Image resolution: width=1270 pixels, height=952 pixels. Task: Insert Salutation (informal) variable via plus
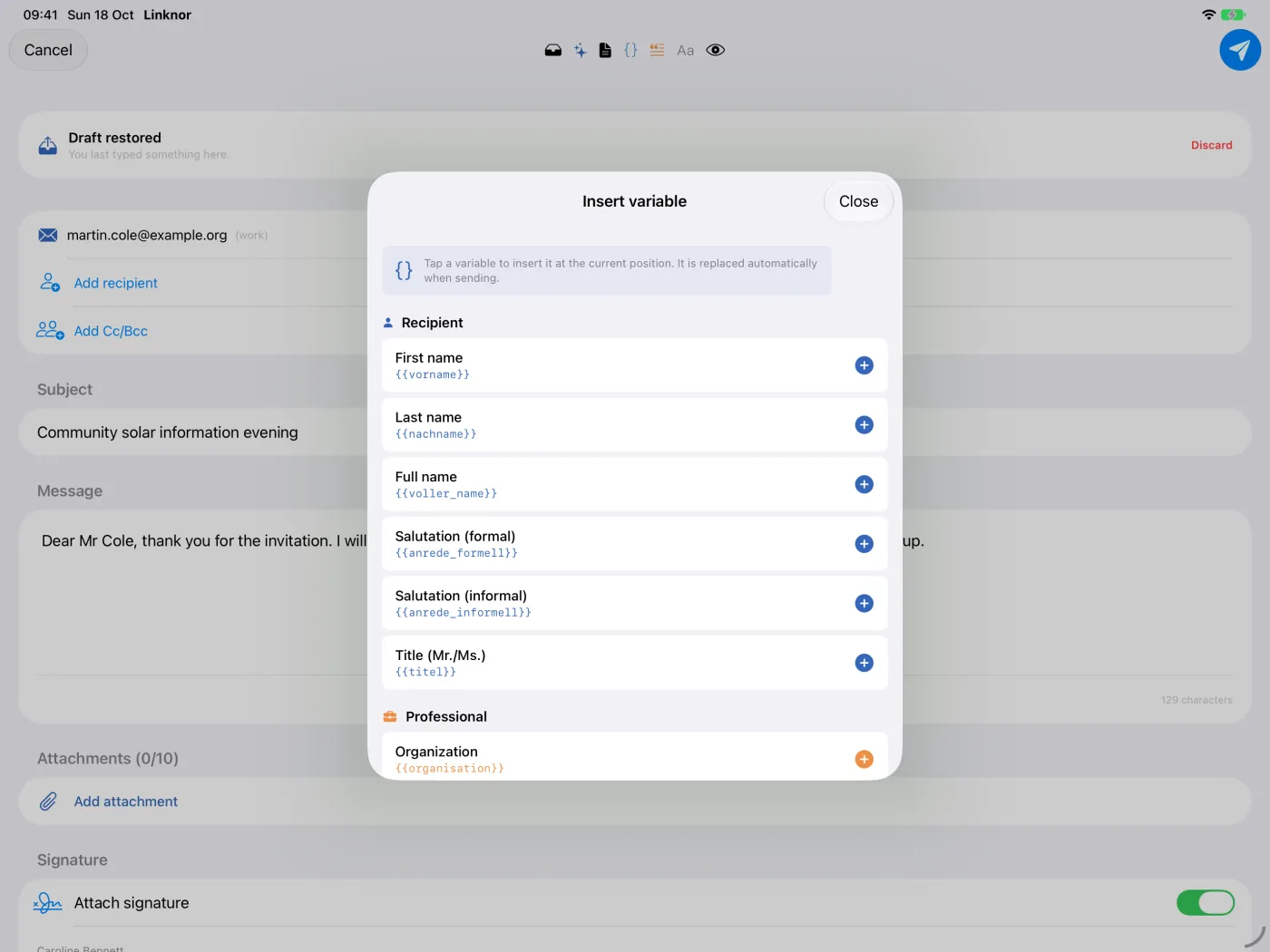pos(865,604)
